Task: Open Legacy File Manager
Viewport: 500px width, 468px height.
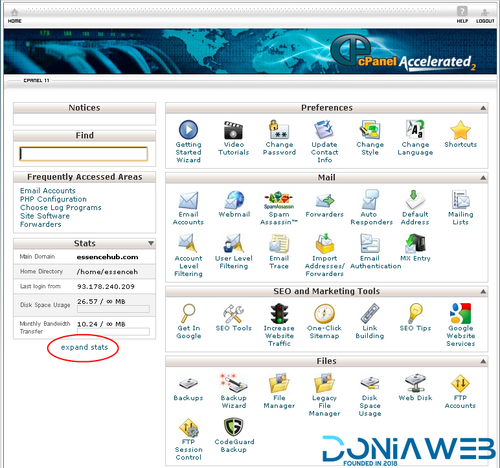Action: pyautogui.click(x=324, y=395)
